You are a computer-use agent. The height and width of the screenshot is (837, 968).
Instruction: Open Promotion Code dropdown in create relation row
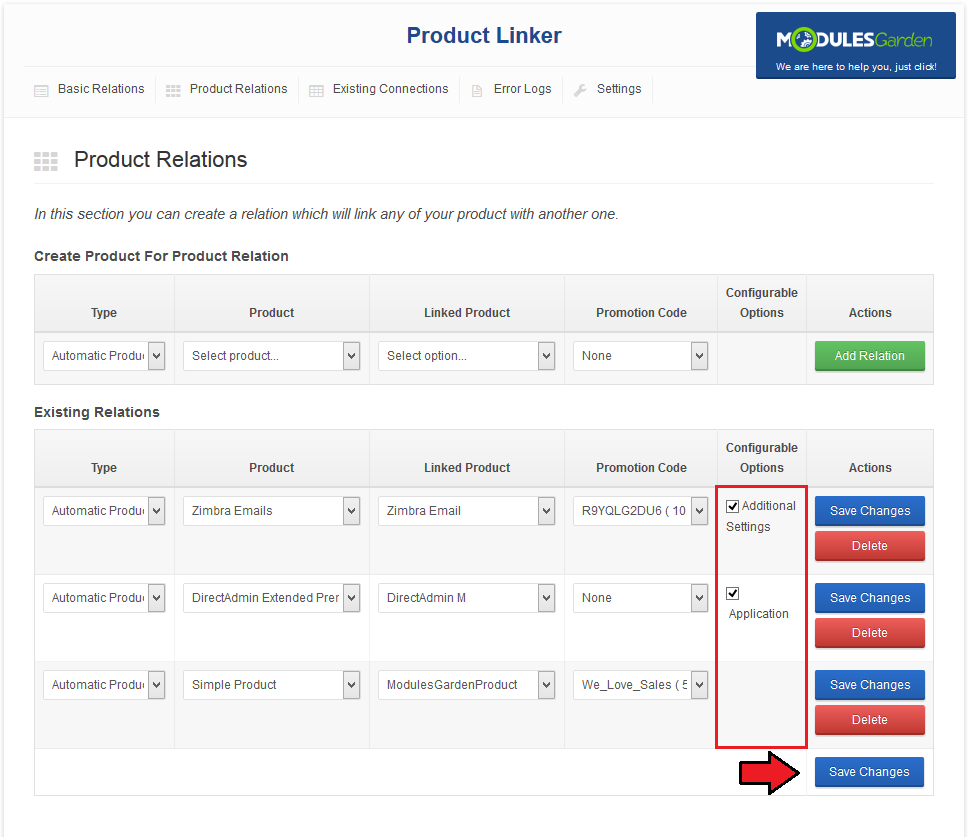point(640,356)
